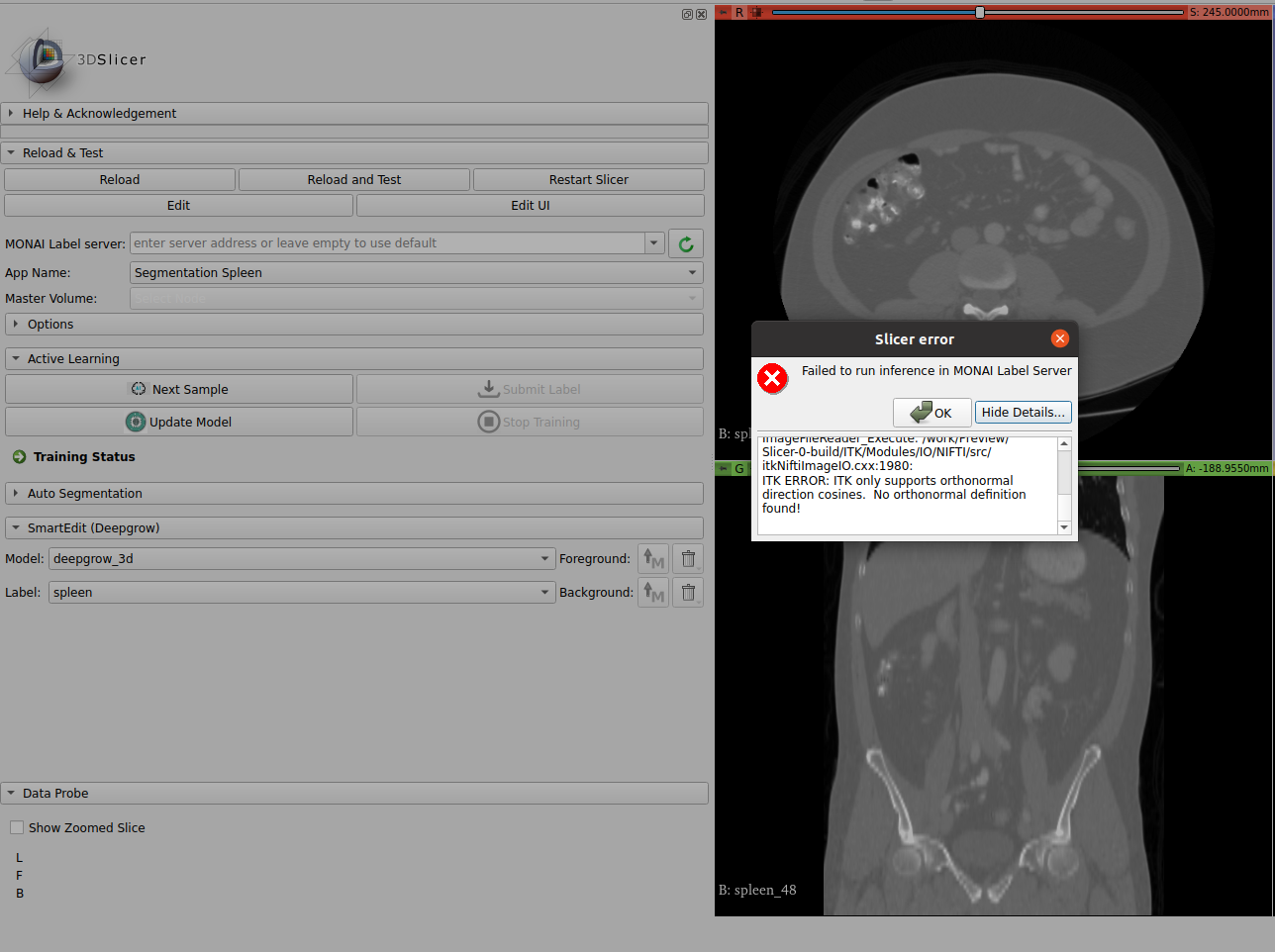Collapse the SmartEdit (Deepgrow) section
Screen dimensions: 1275x952
click(16, 527)
